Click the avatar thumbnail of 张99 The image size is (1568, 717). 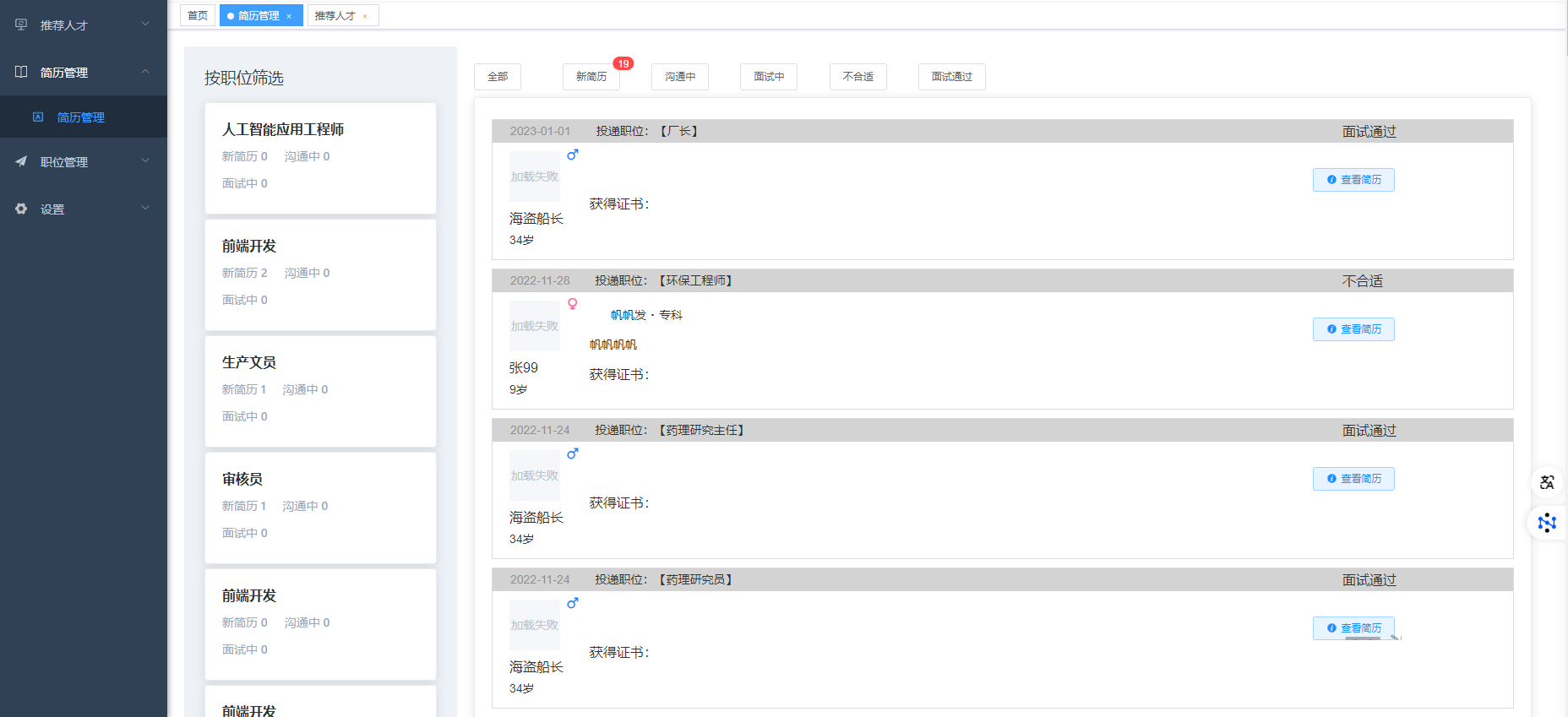point(535,326)
